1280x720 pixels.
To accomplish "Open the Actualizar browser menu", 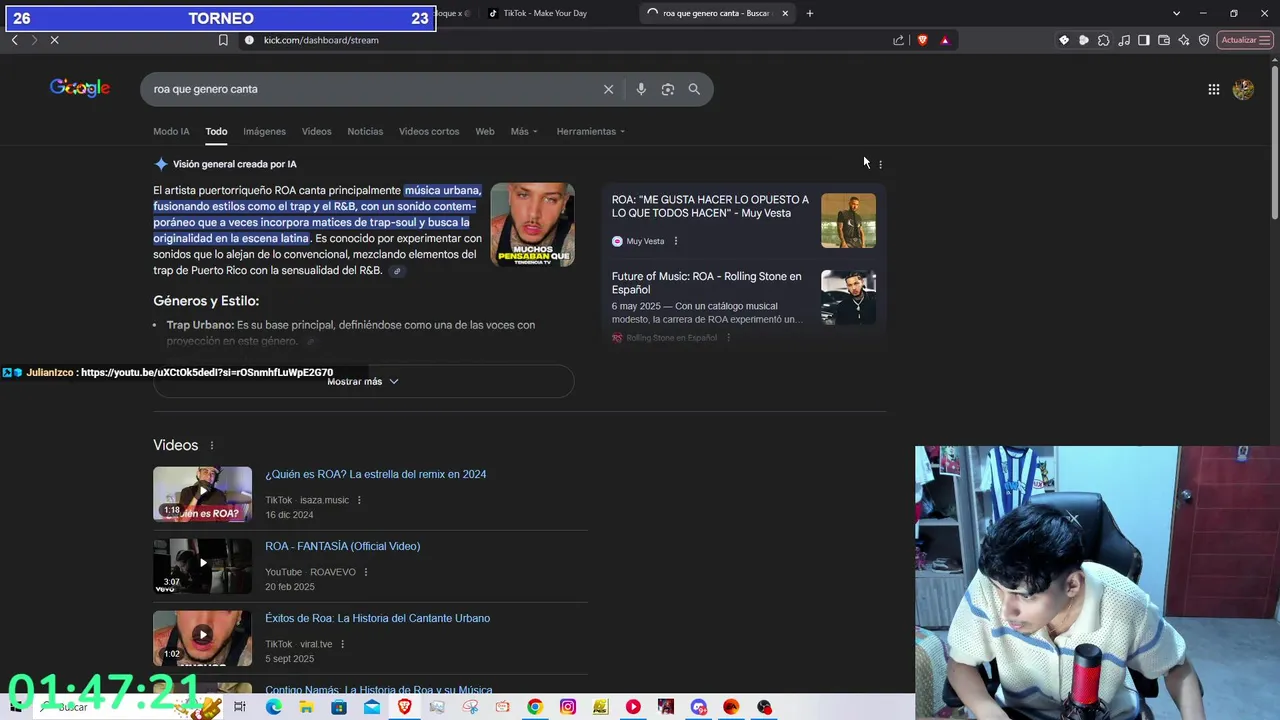I will click(1244, 40).
